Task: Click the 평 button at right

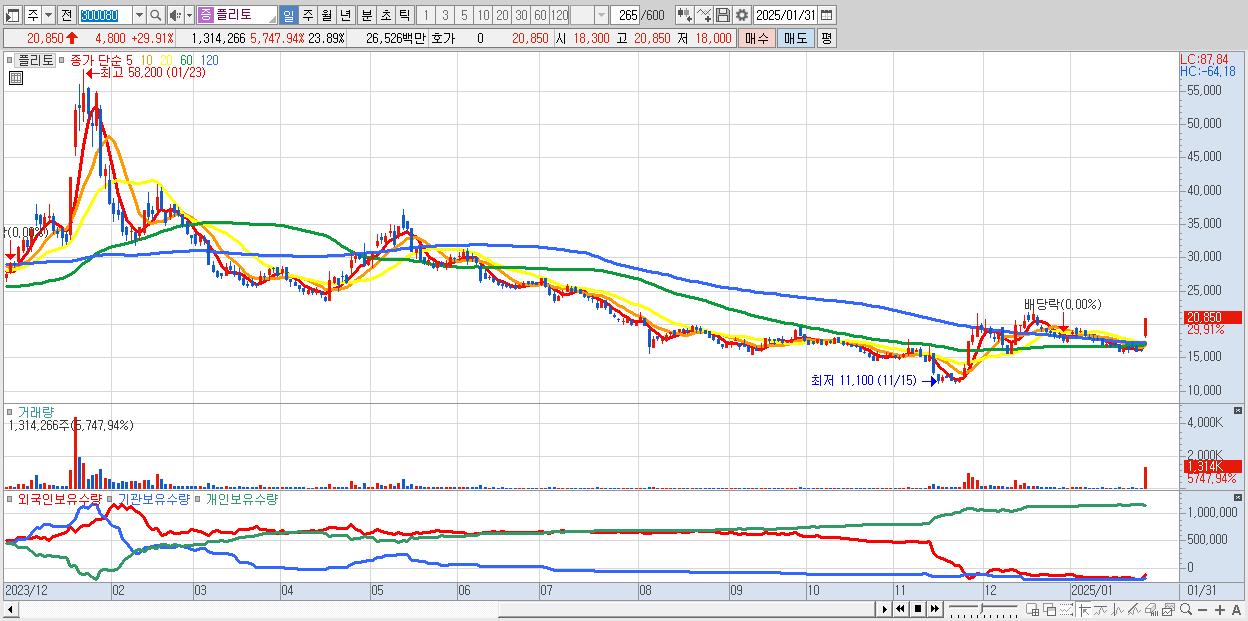Action: point(826,38)
